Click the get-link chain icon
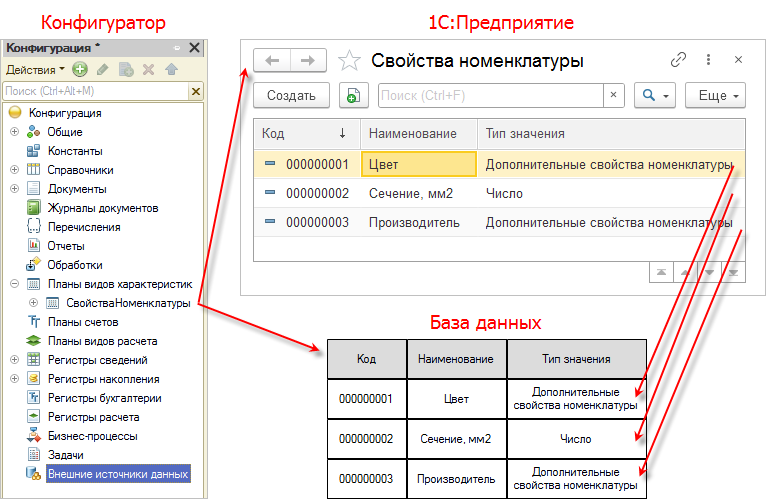Viewport: 766px width, 499px height. tap(678, 60)
